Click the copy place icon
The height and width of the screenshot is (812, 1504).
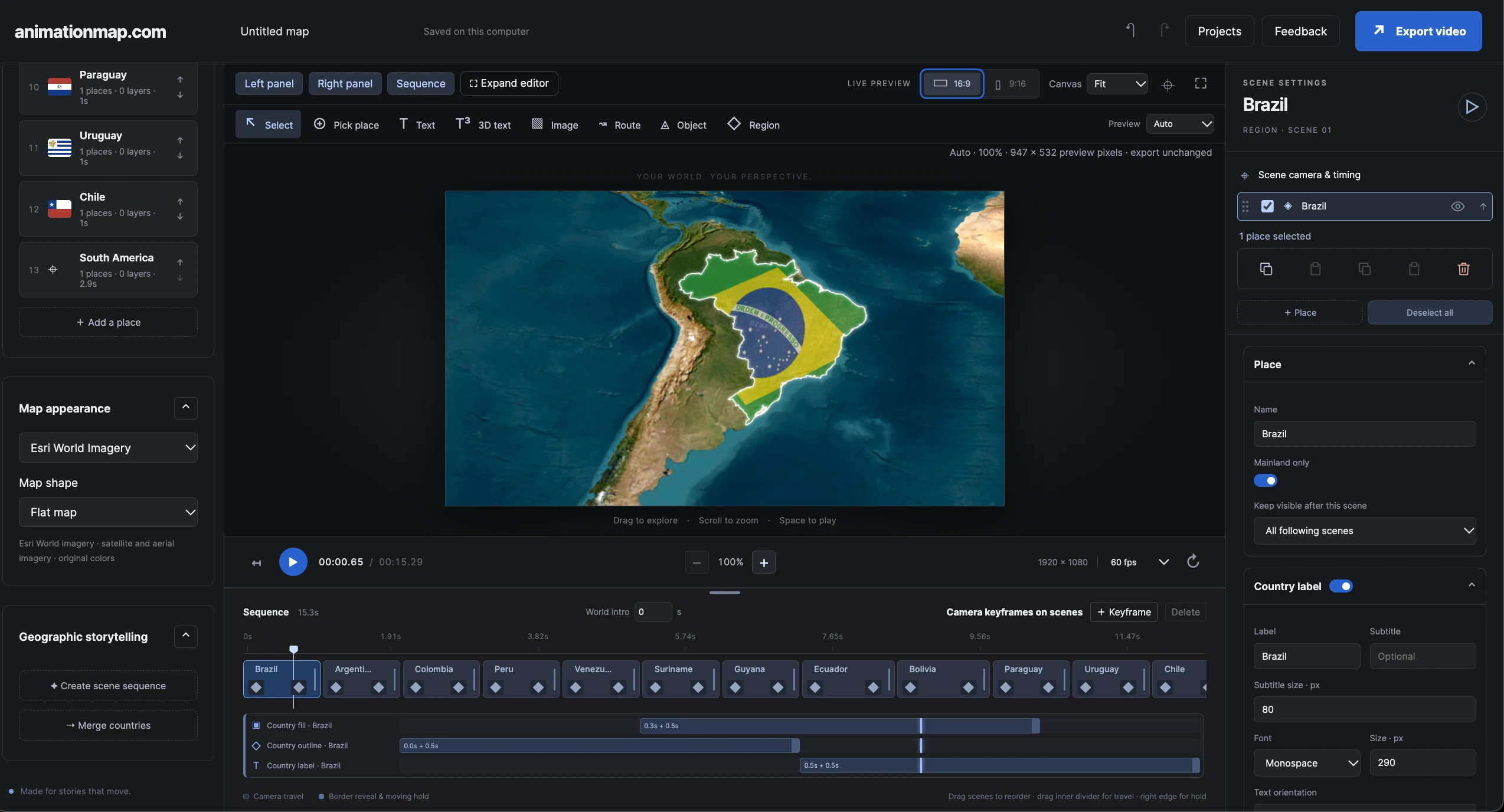click(x=1266, y=269)
